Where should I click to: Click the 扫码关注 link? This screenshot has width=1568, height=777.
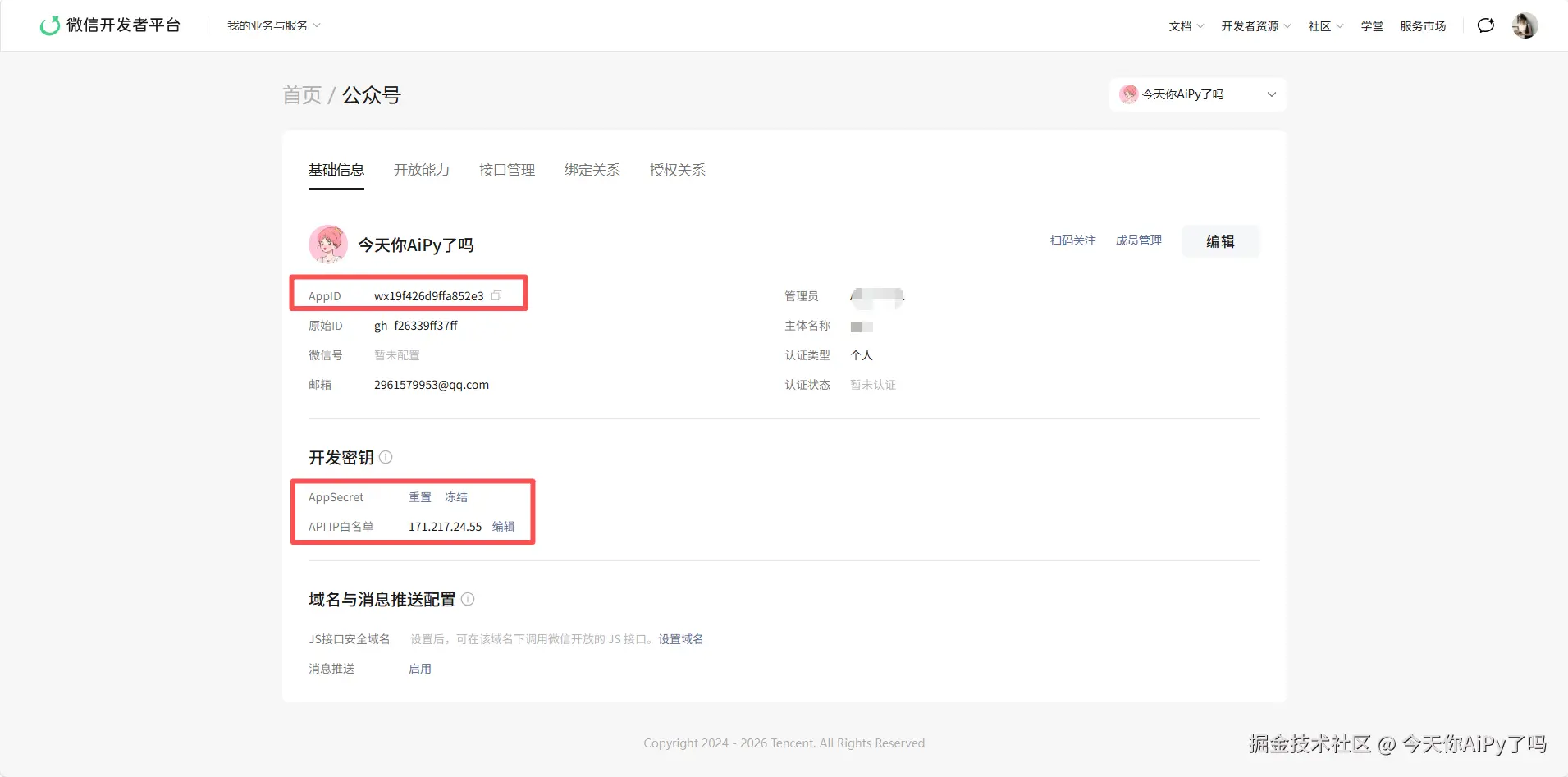point(1073,240)
